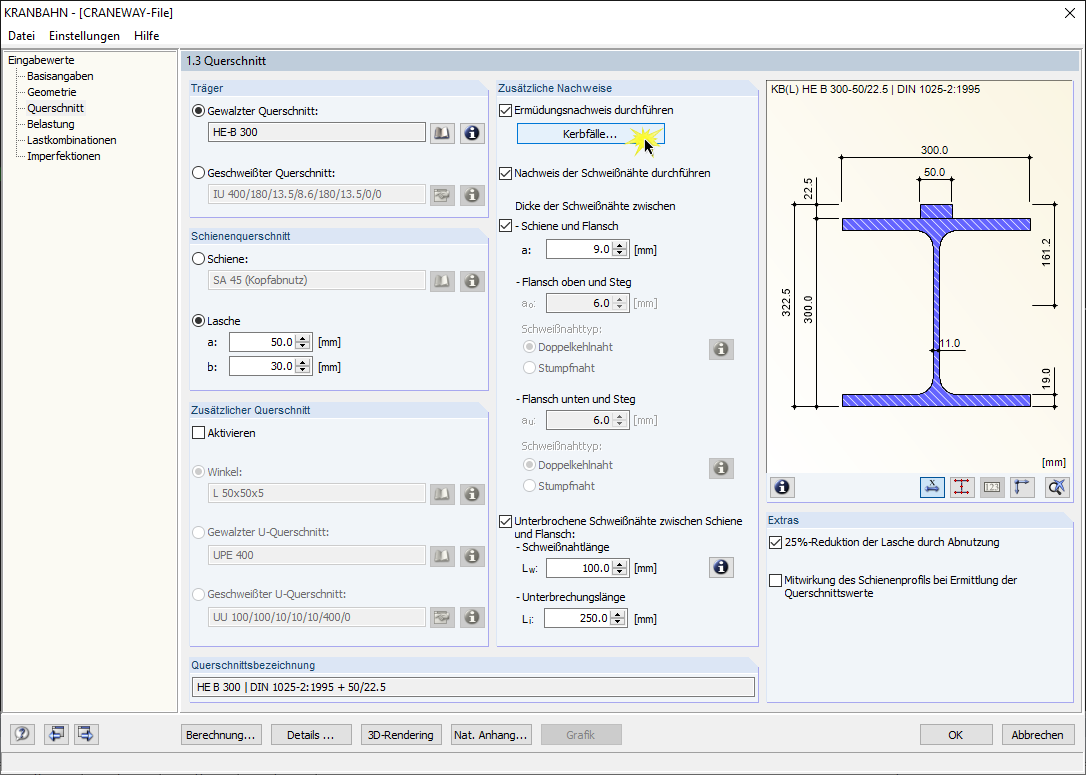This screenshot has height=775, width=1086.
Task: Open weld thickness info icon under Schweißnahtlänge
Action: [x=721, y=567]
